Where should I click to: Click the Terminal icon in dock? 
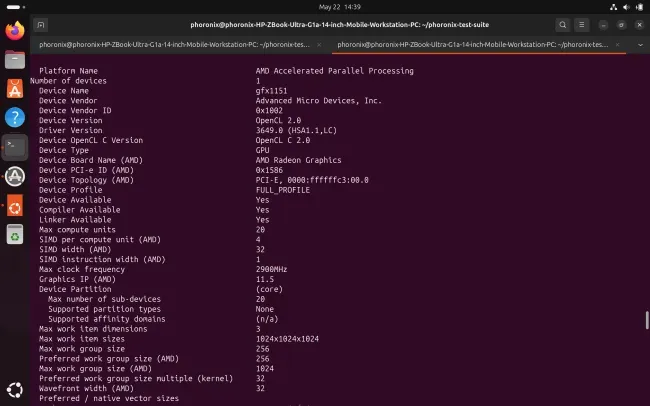[x=15, y=147]
